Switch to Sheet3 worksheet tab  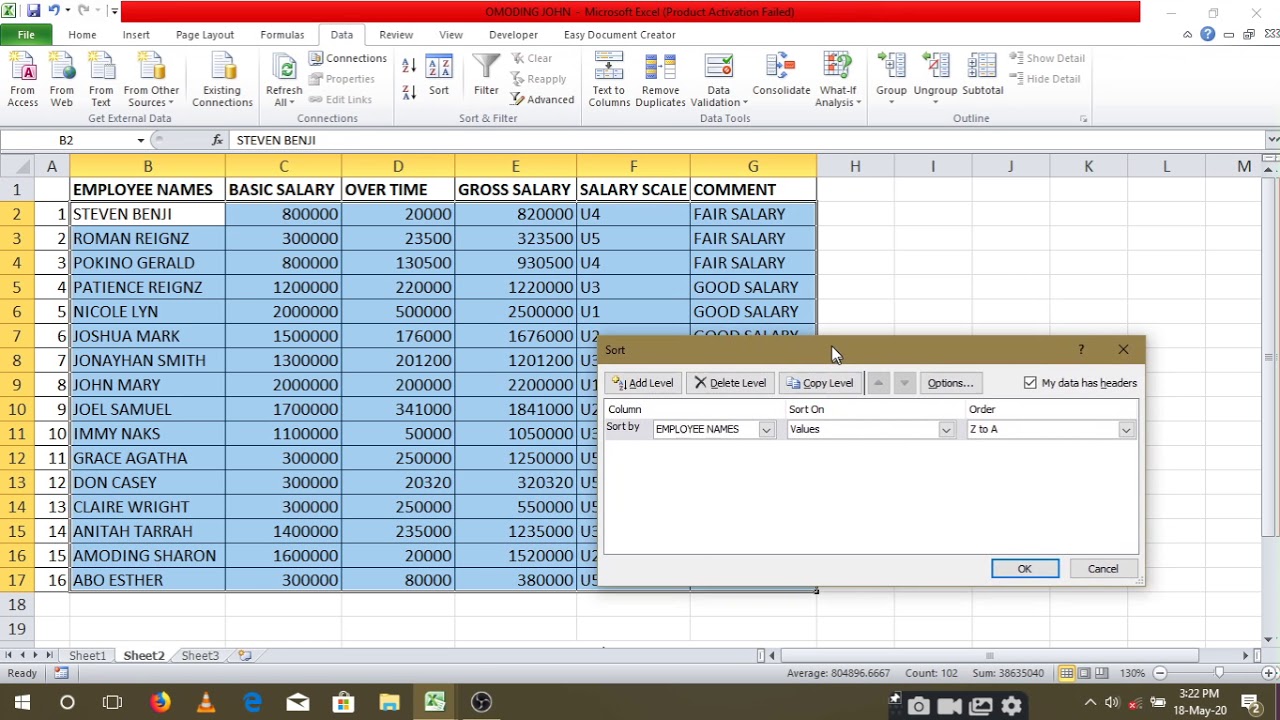click(x=200, y=656)
